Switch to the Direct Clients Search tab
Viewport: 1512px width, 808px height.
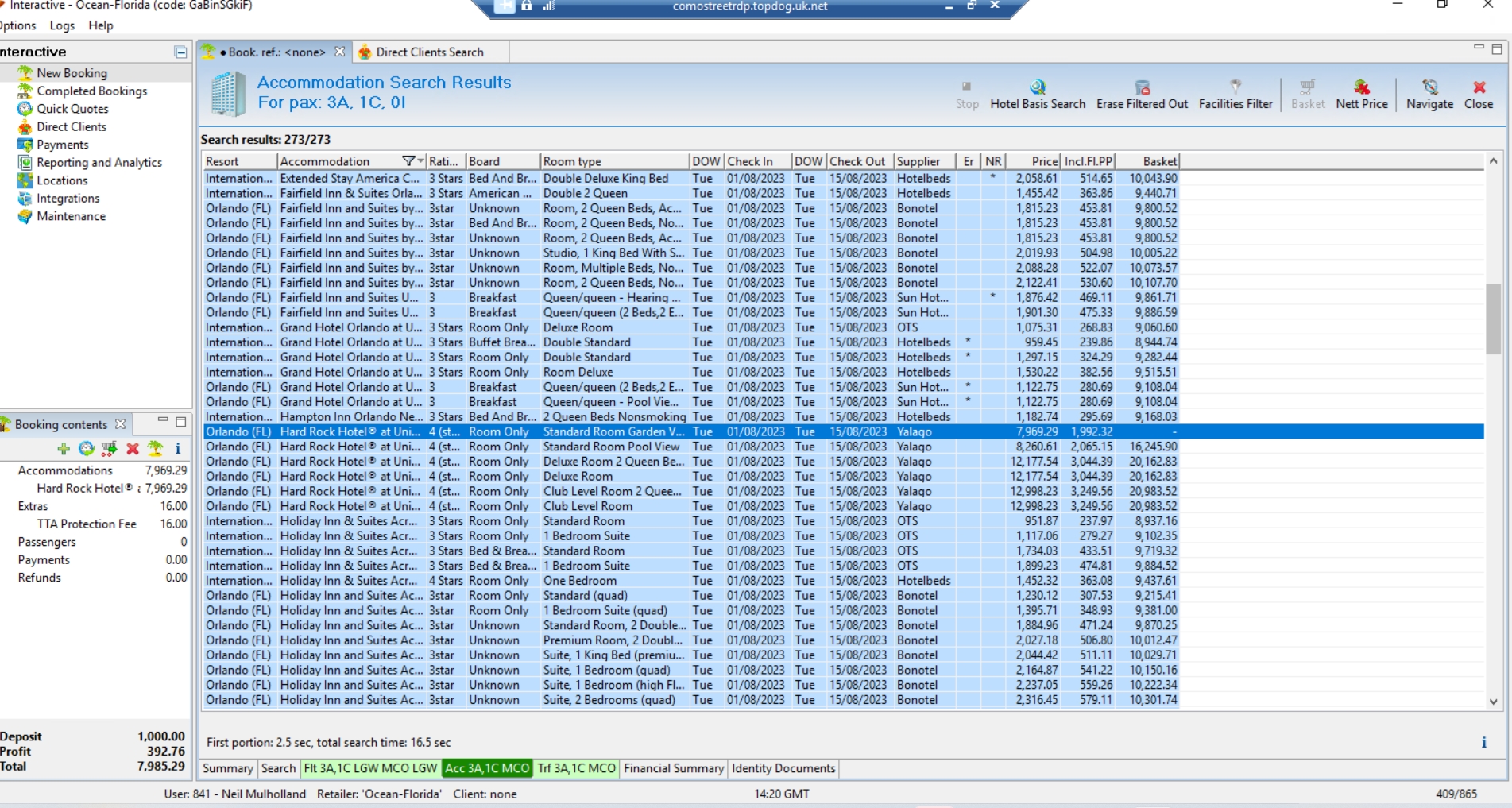pos(429,52)
